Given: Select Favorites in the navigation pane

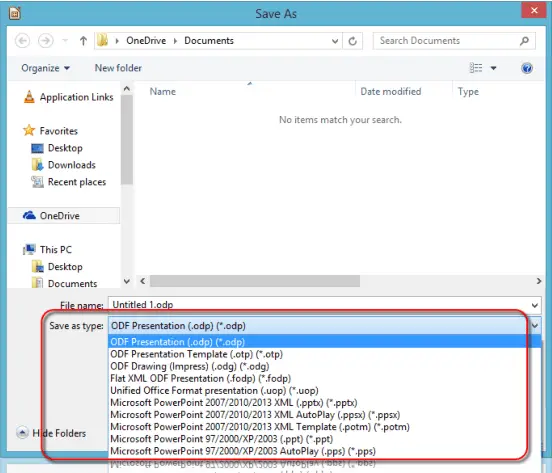Looking at the screenshot, I should 59,131.
